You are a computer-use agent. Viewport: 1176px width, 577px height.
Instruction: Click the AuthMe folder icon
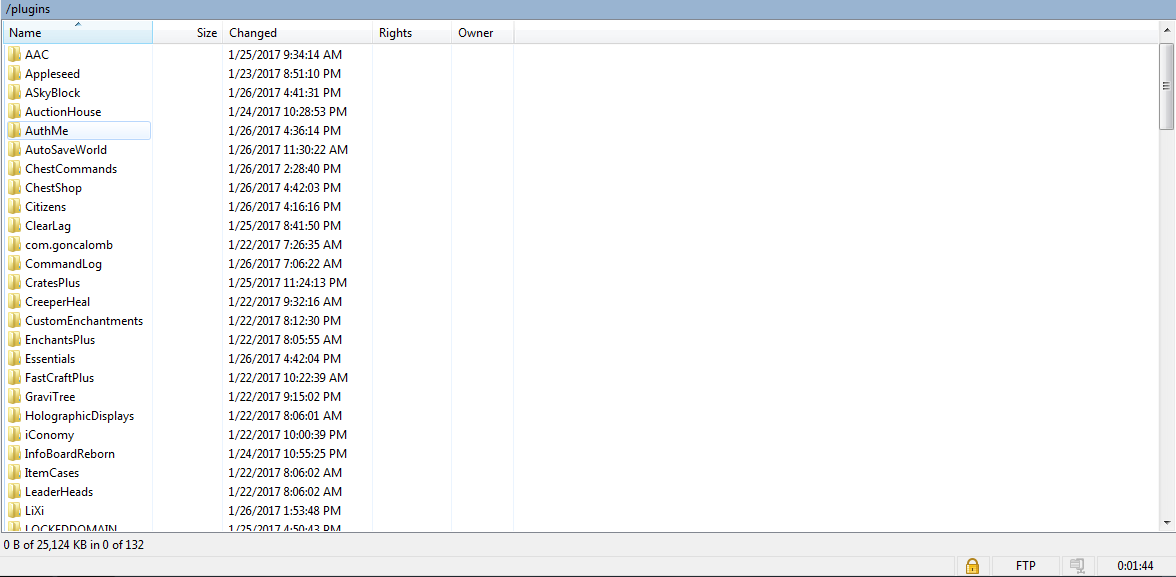14,131
